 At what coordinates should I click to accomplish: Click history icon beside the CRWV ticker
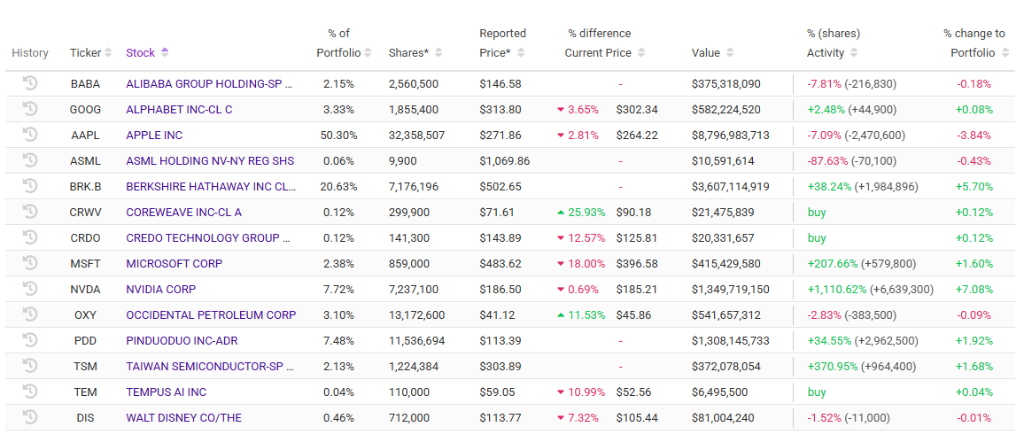click(30, 211)
